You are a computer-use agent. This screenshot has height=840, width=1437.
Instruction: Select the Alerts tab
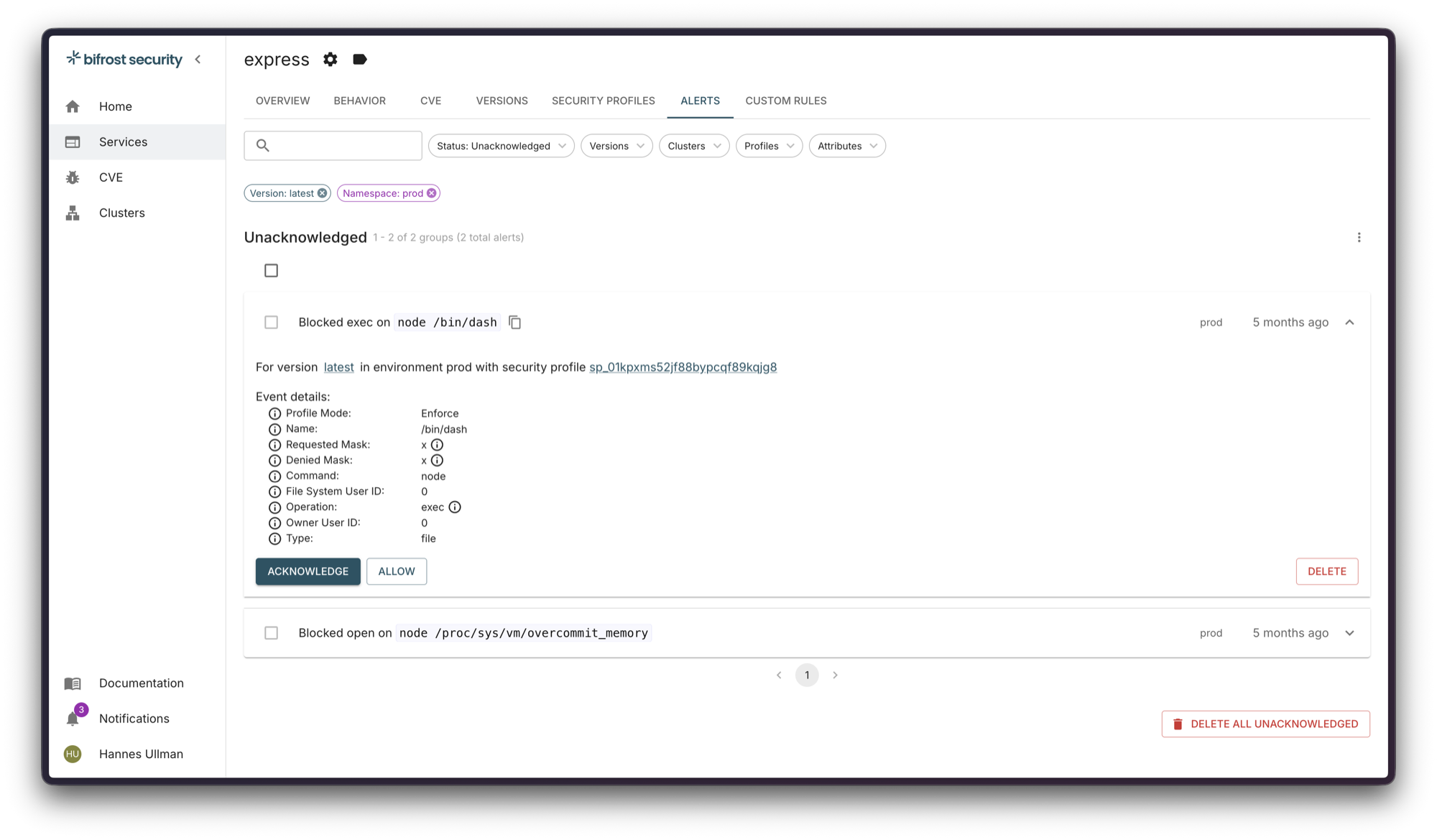coord(700,101)
